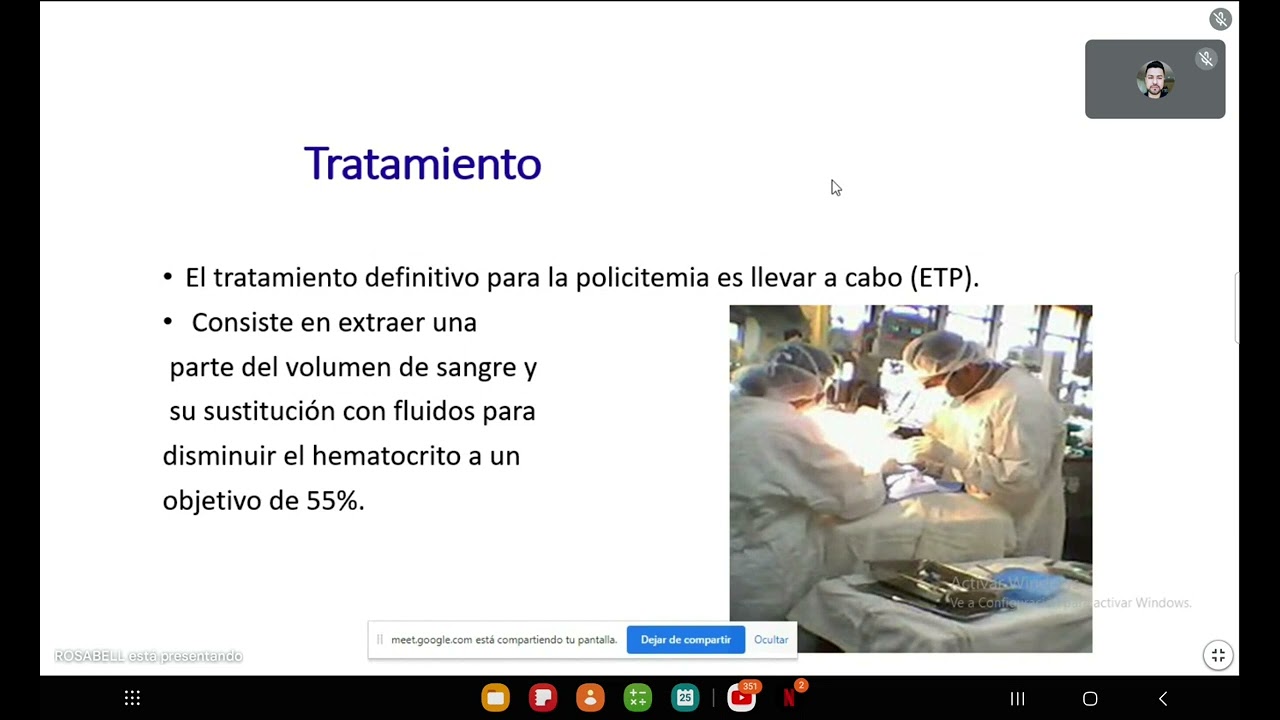
Task: Click 'Dejar de compartir' button
Action: [686, 640]
